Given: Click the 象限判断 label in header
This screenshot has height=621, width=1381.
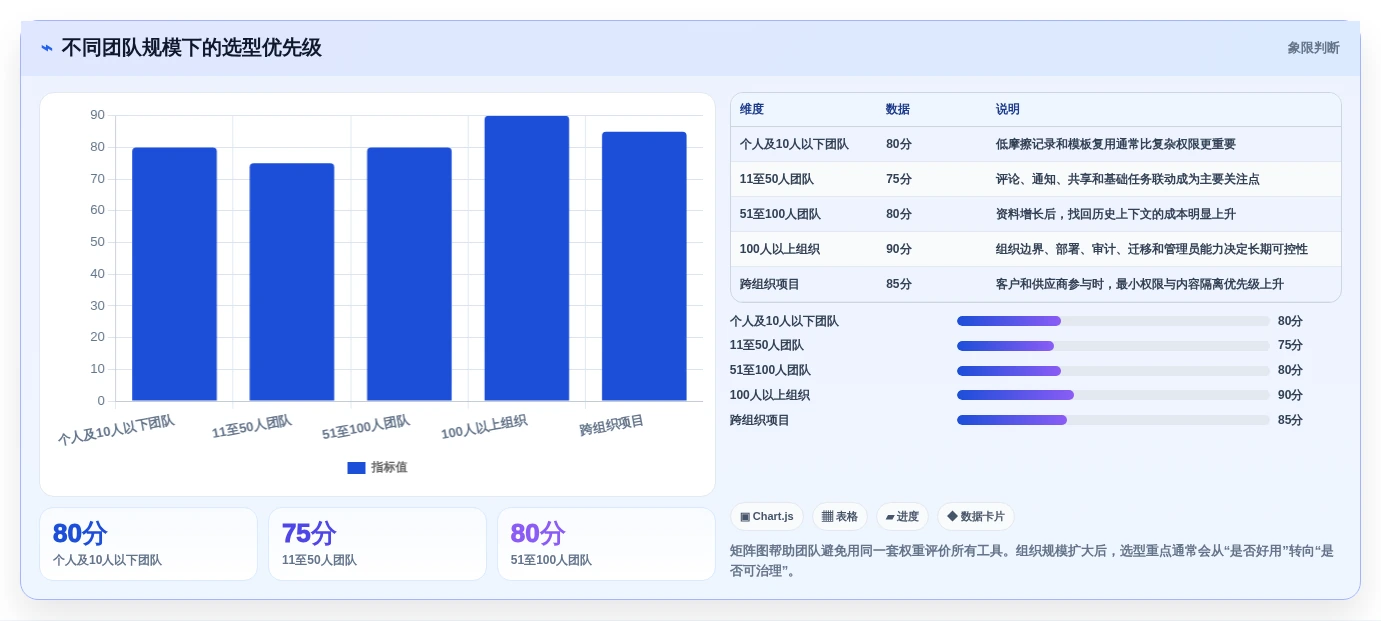Looking at the screenshot, I should click(1313, 48).
